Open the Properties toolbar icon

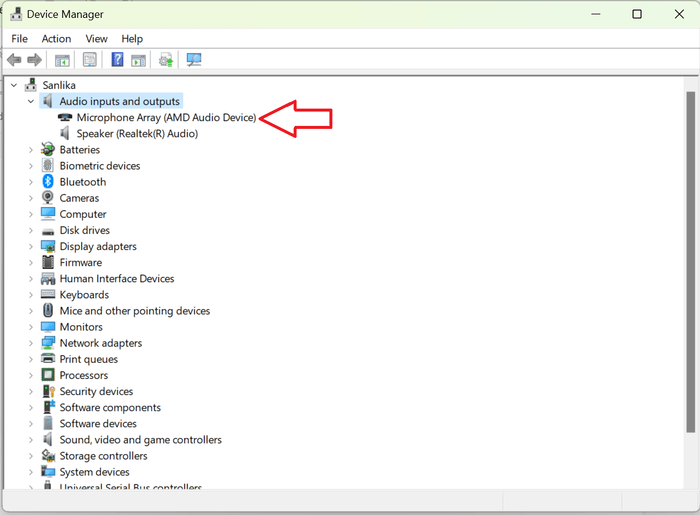tap(90, 60)
